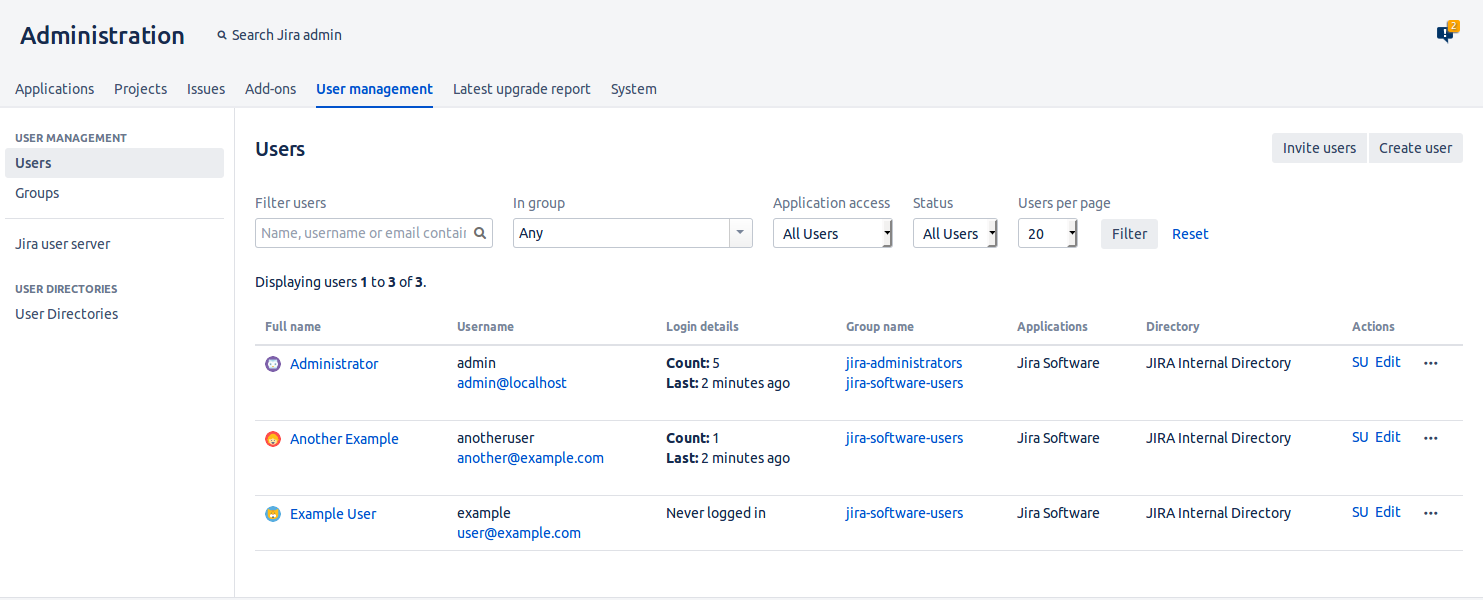This screenshot has width=1483, height=600.
Task: Click the Create user button
Action: 1415,148
